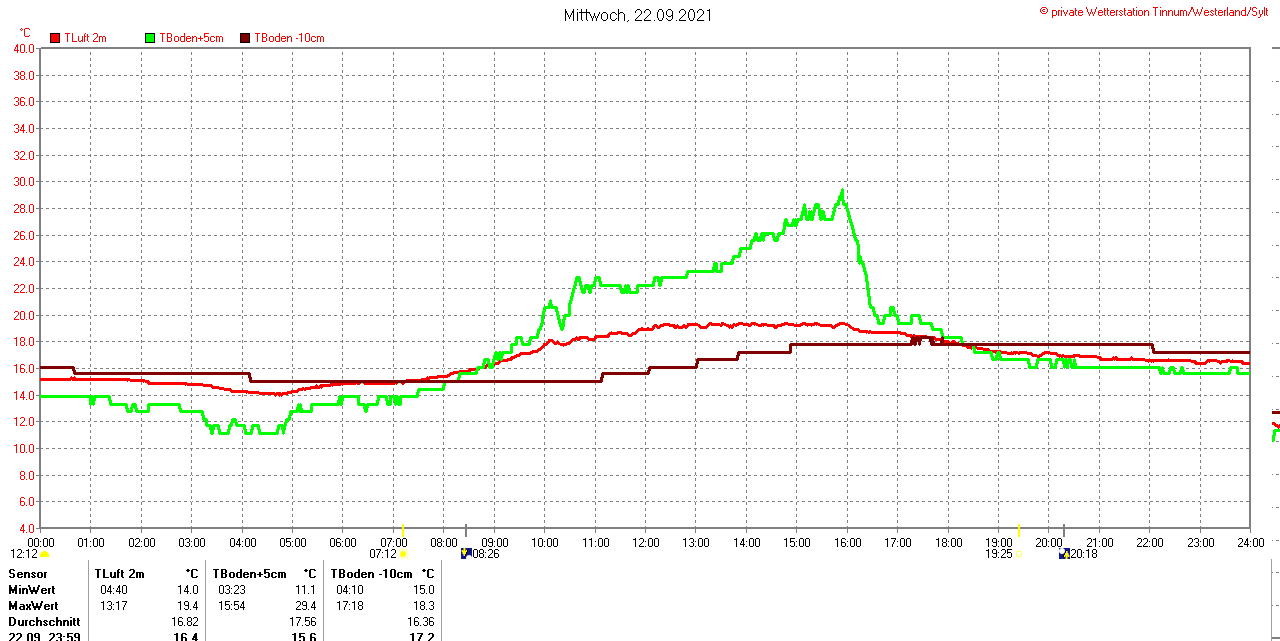Click the MaxWert row label in table

pos(33,606)
